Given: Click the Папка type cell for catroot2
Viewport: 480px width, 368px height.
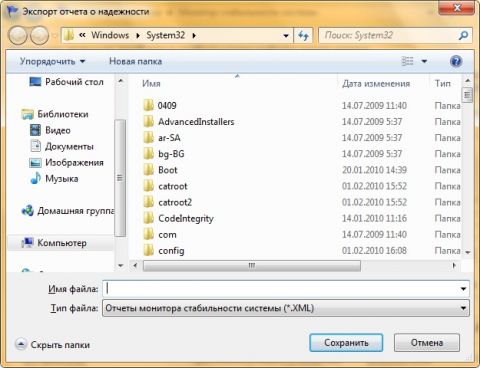Looking at the screenshot, I should [447, 202].
